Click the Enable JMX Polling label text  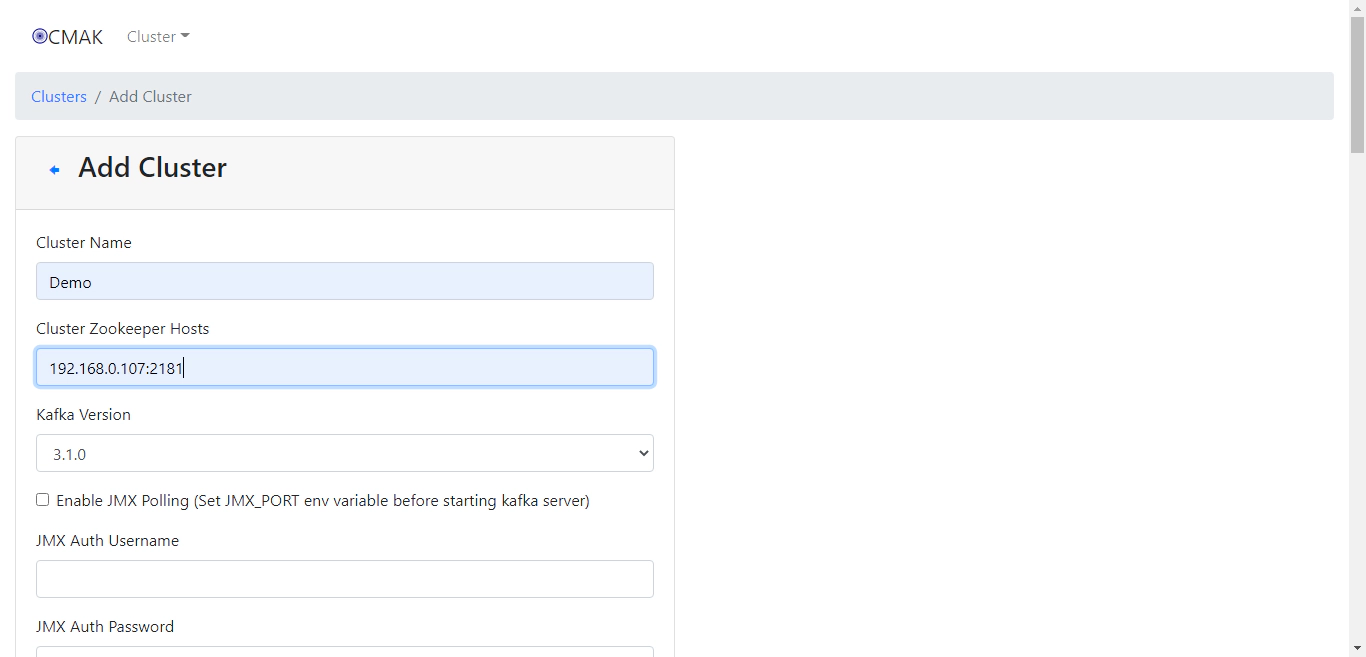tap(323, 501)
